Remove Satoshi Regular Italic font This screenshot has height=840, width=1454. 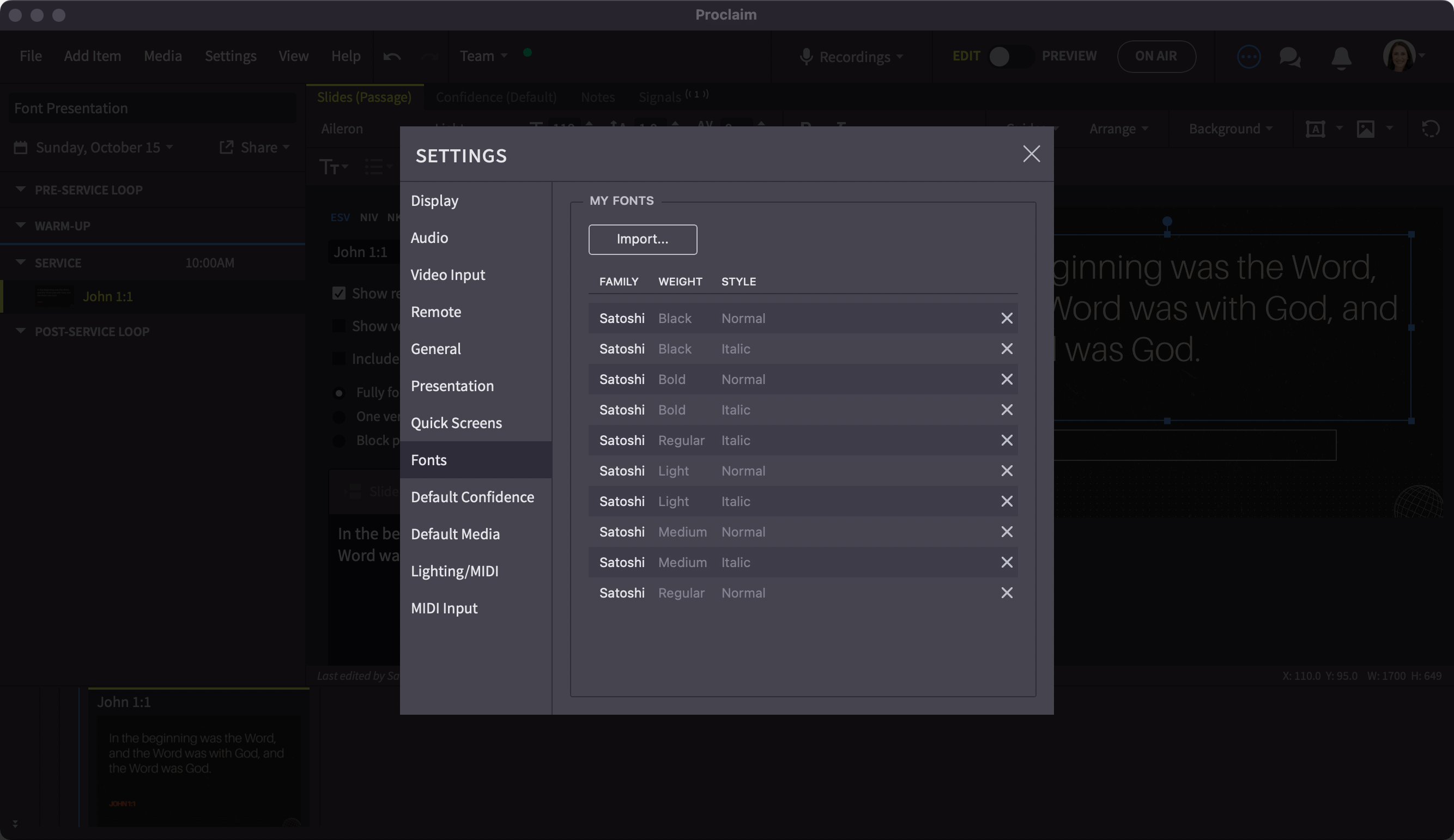pyautogui.click(x=1006, y=441)
